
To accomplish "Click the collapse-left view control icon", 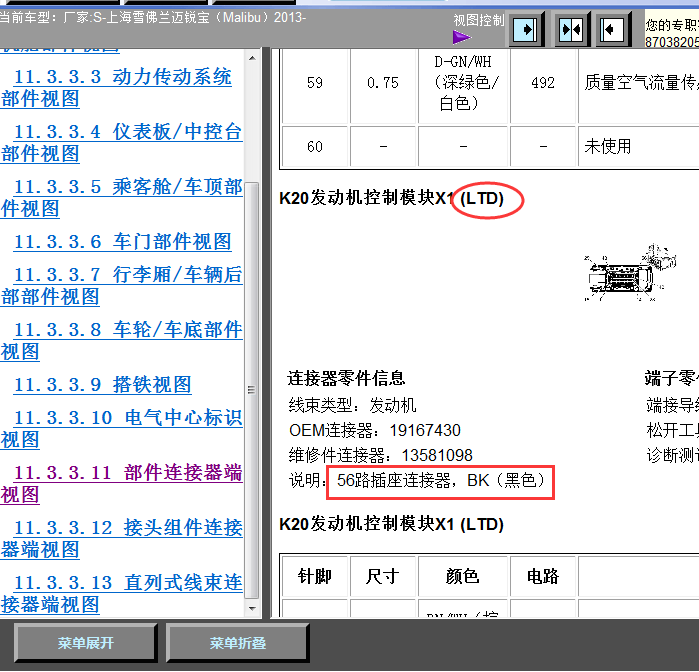I will point(613,29).
